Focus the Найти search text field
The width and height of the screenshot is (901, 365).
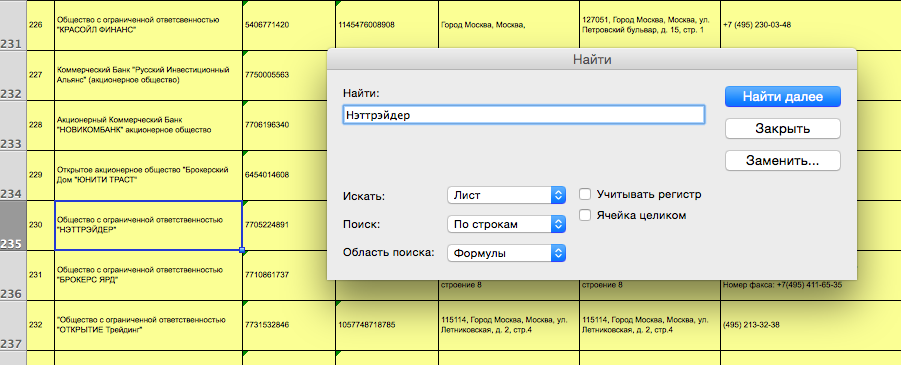pos(523,114)
